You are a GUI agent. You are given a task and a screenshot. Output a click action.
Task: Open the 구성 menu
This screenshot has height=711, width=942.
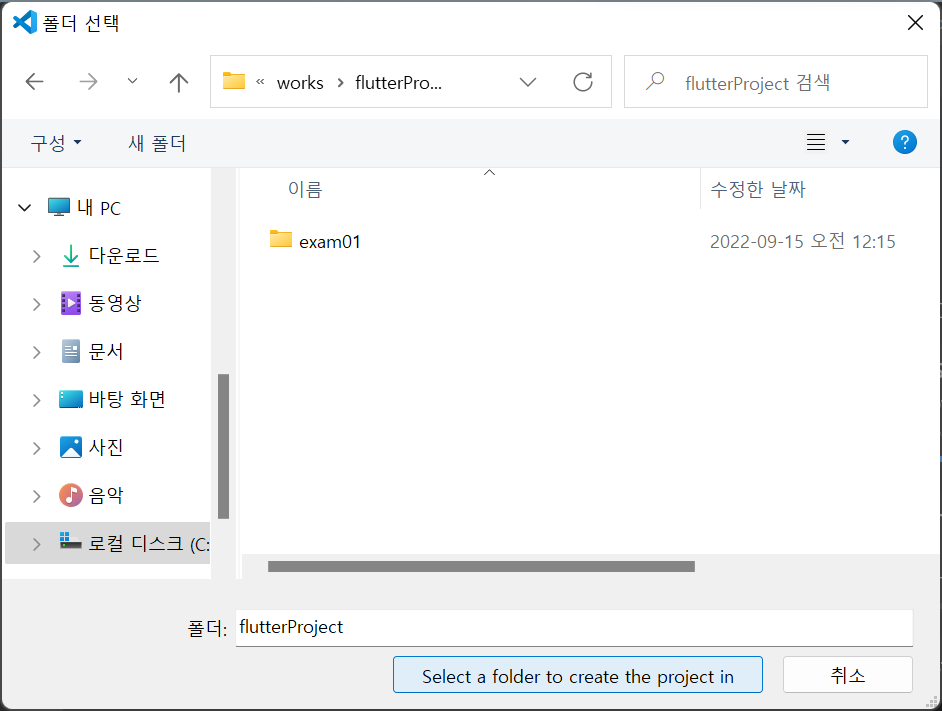[55, 143]
